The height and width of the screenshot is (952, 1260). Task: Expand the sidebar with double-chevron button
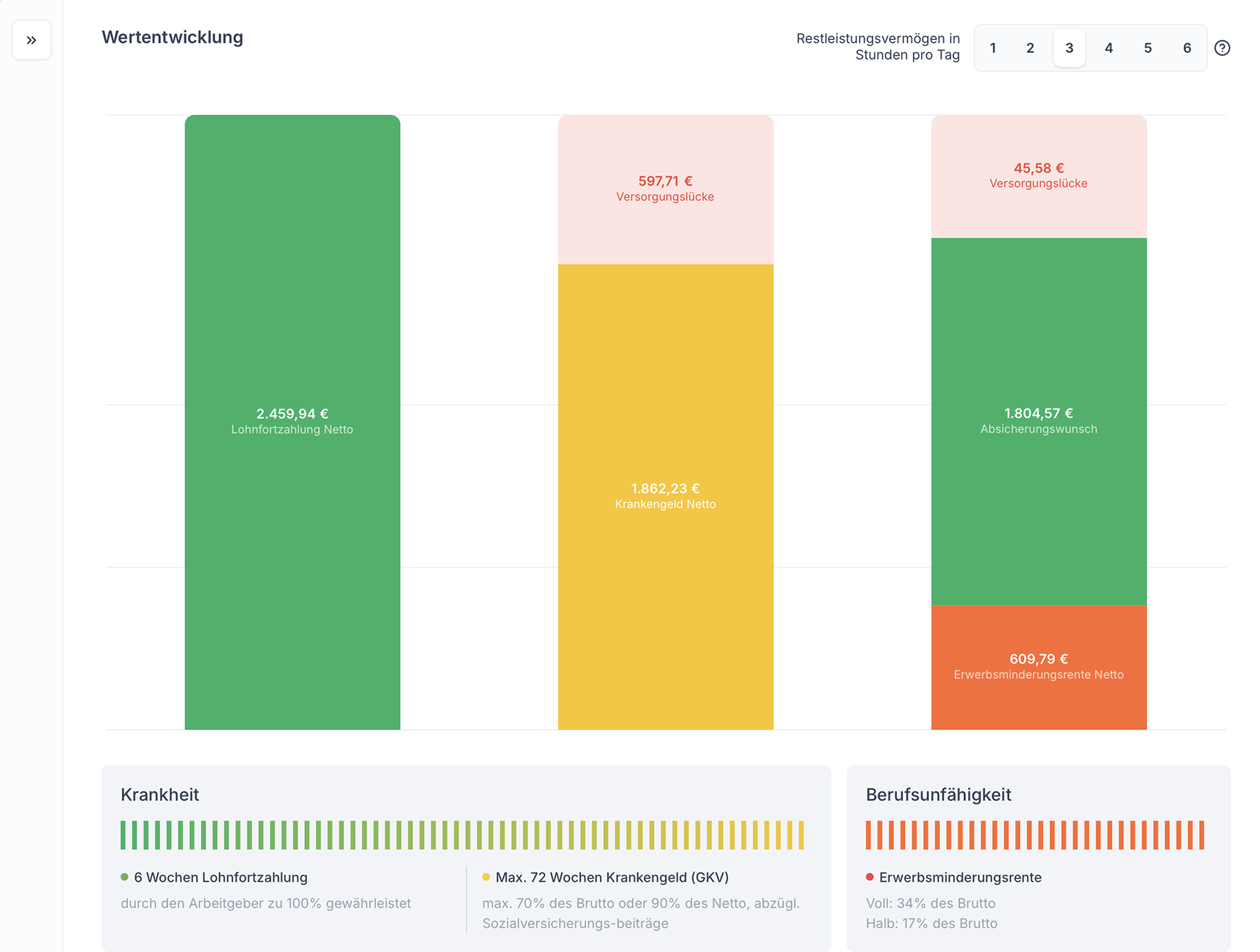coord(31,40)
